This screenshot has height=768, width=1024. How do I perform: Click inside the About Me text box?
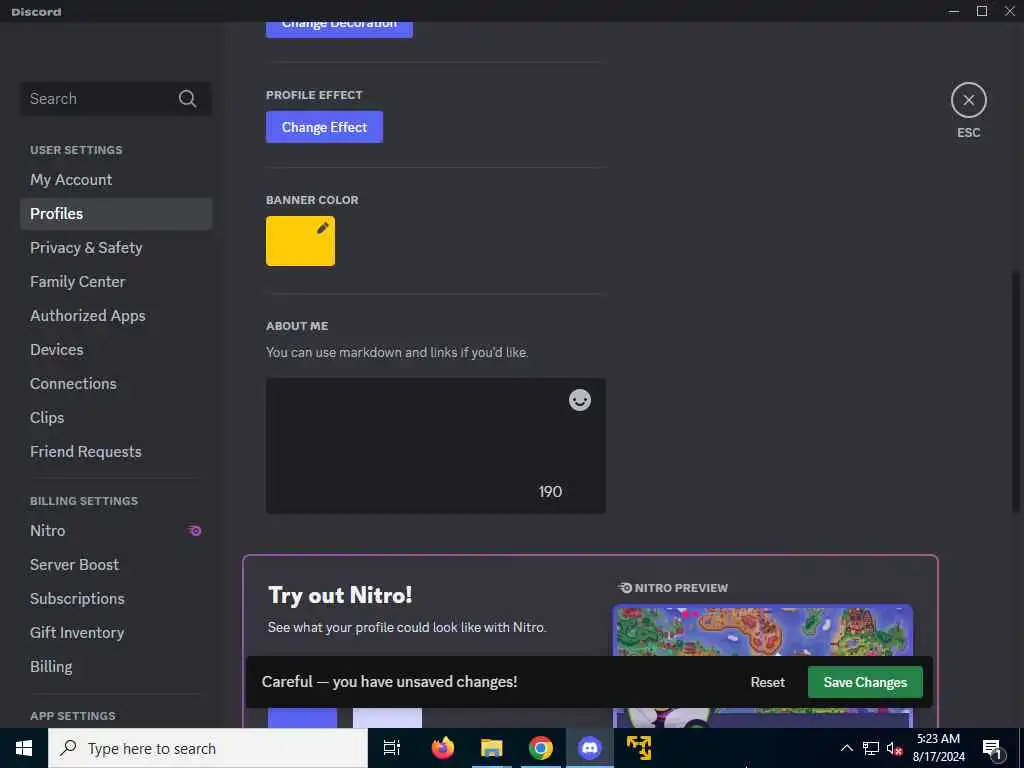[436, 445]
